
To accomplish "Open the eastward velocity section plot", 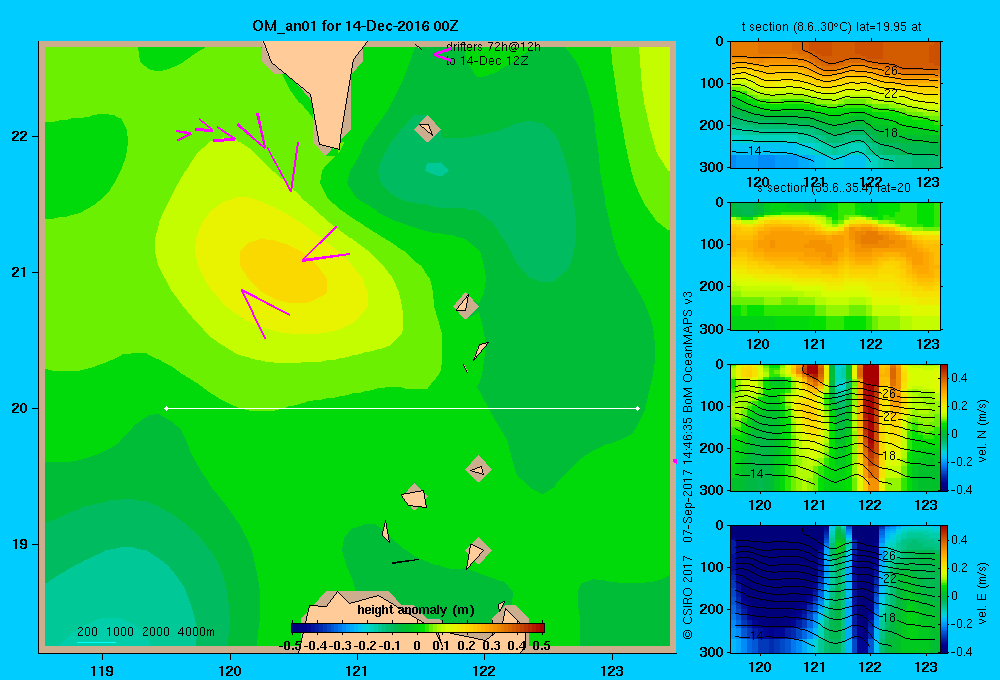I will pos(835,589).
